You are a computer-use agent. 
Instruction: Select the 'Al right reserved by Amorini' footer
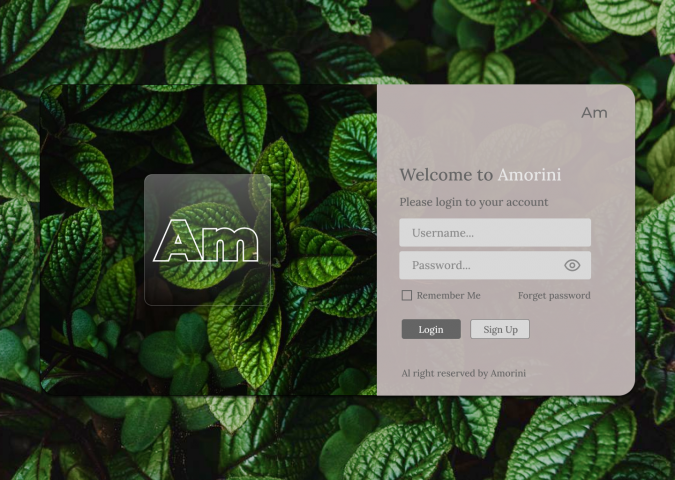[x=463, y=373]
